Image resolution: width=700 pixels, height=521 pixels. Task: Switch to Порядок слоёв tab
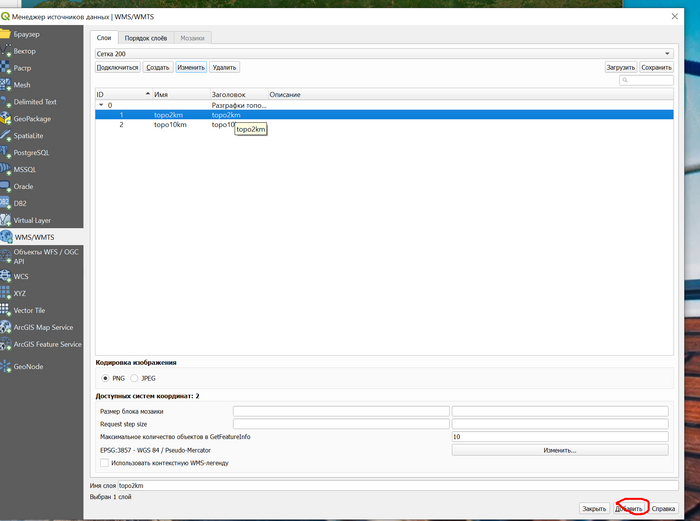[146, 38]
